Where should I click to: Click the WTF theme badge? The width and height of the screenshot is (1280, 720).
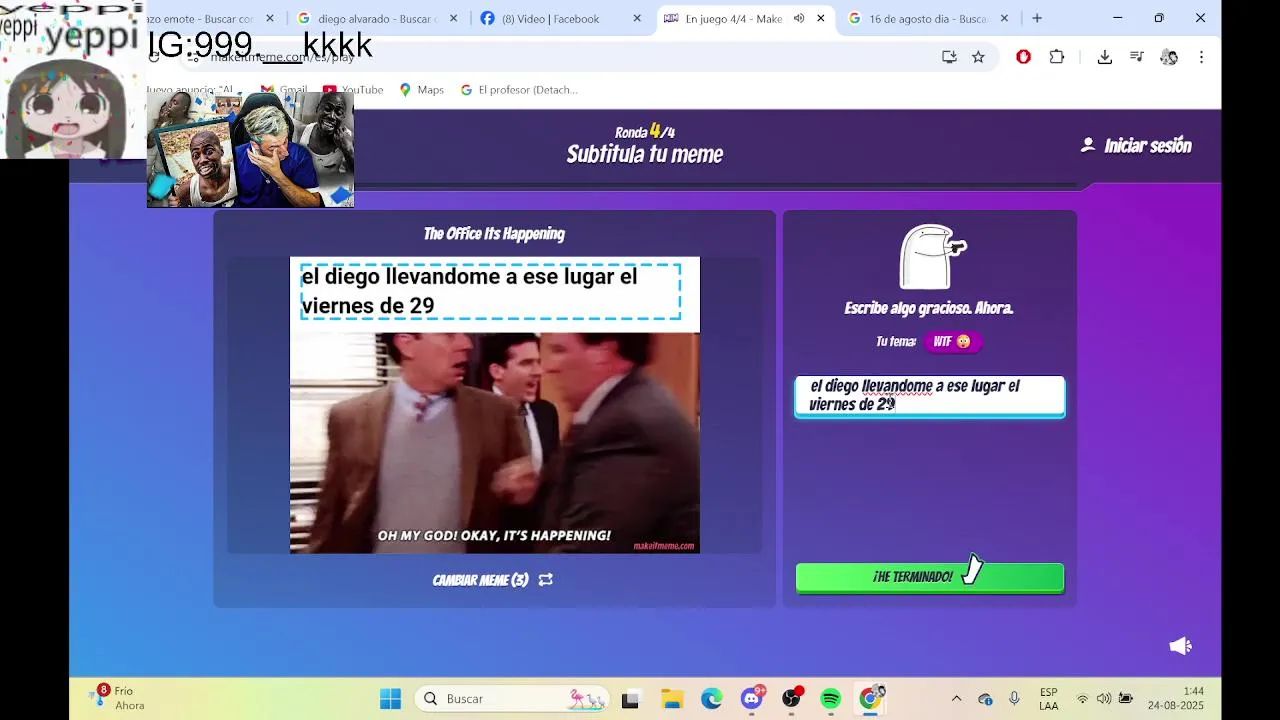tap(952, 342)
